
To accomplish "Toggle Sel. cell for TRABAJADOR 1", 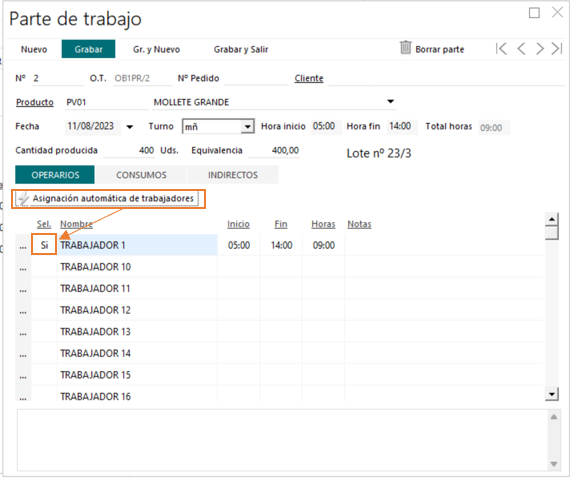I will click(x=44, y=245).
